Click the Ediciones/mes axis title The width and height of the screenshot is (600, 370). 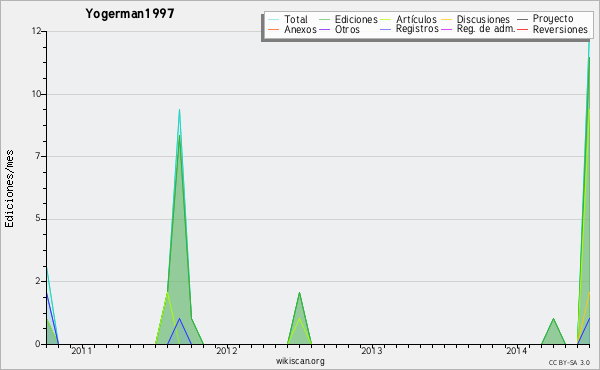[x=9, y=189]
